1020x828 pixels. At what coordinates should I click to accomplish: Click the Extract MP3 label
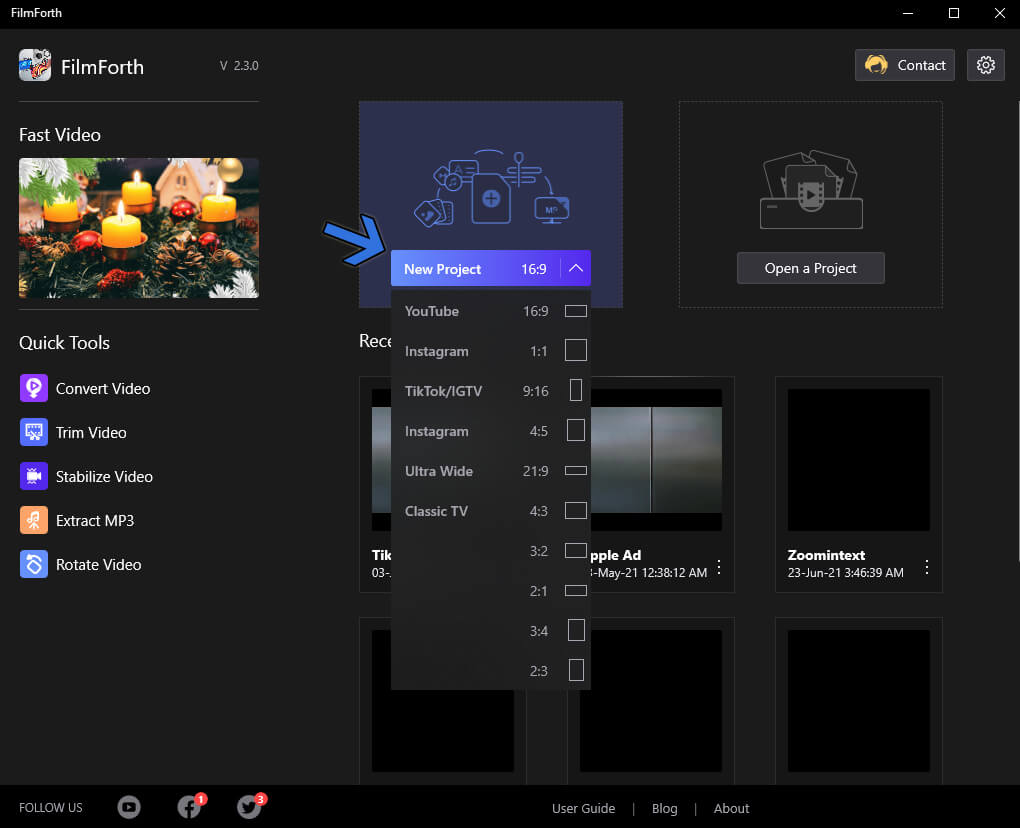tap(95, 520)
